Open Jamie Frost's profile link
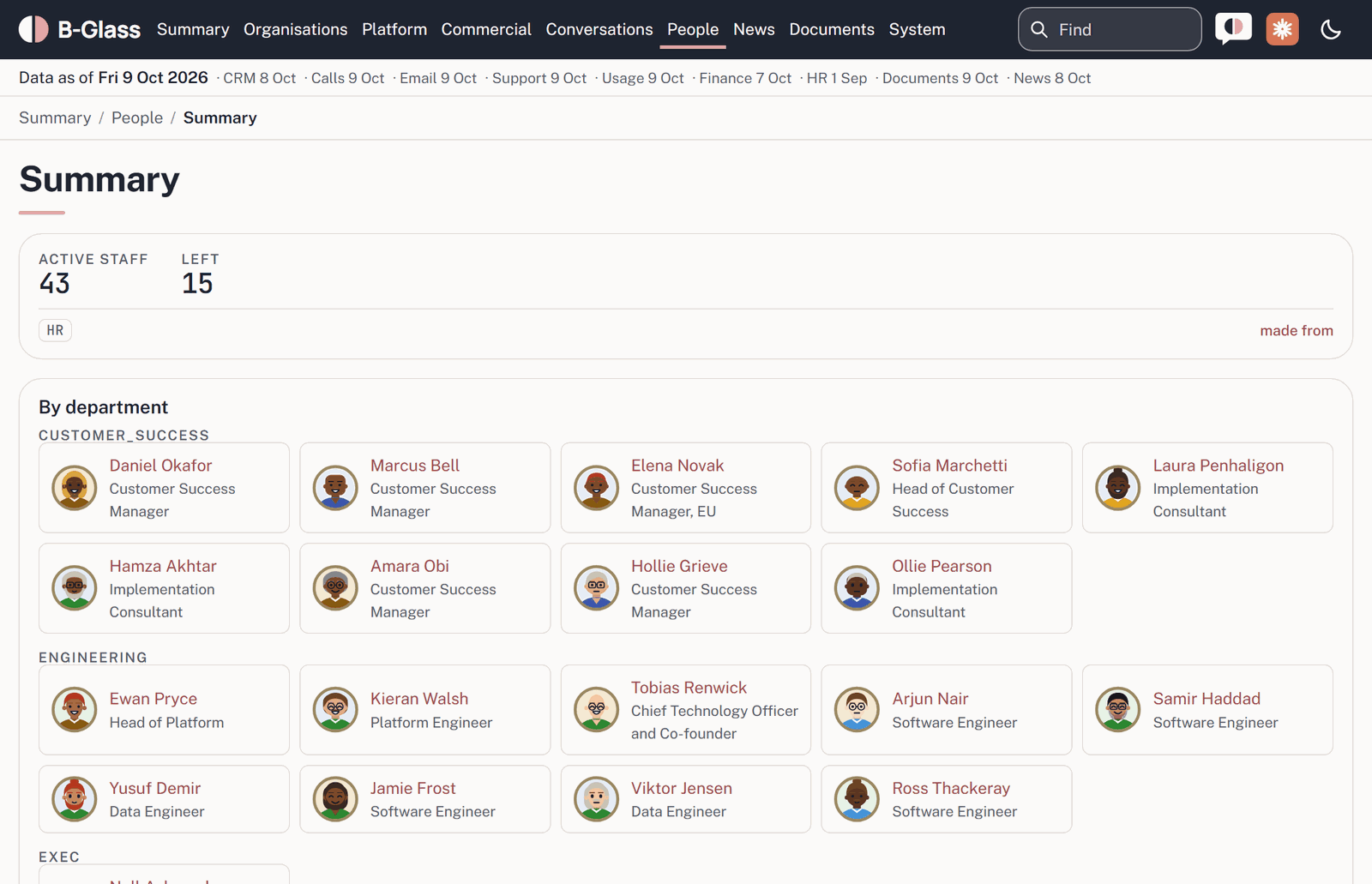 coord(412,788)
